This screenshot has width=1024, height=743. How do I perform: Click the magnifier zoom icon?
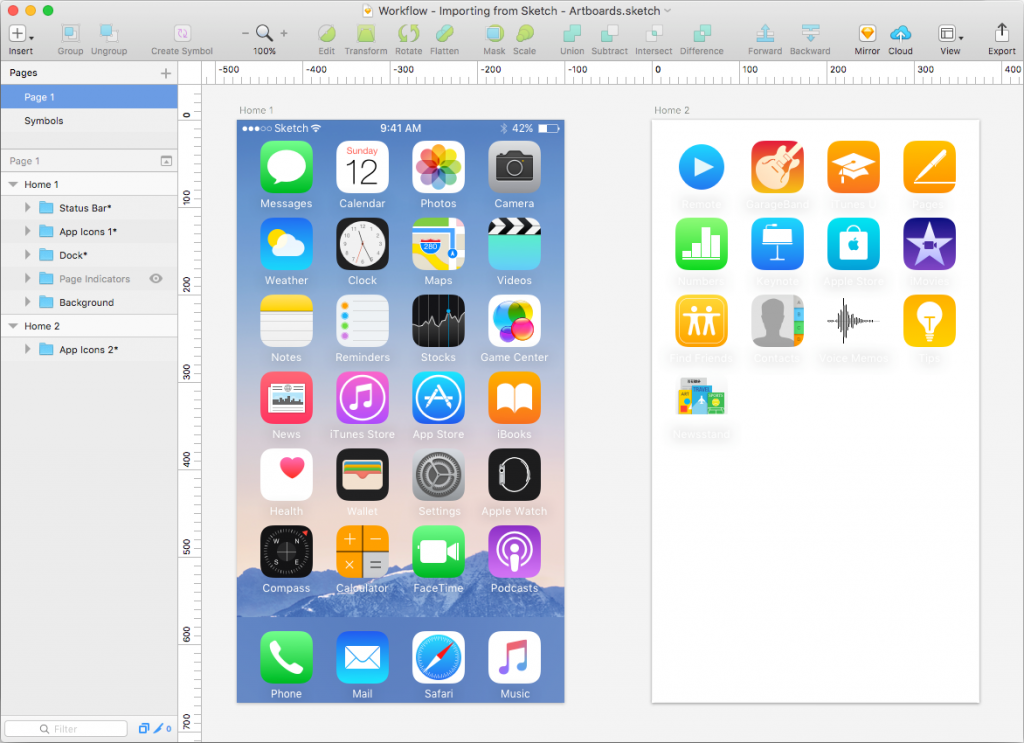[264, 33]
